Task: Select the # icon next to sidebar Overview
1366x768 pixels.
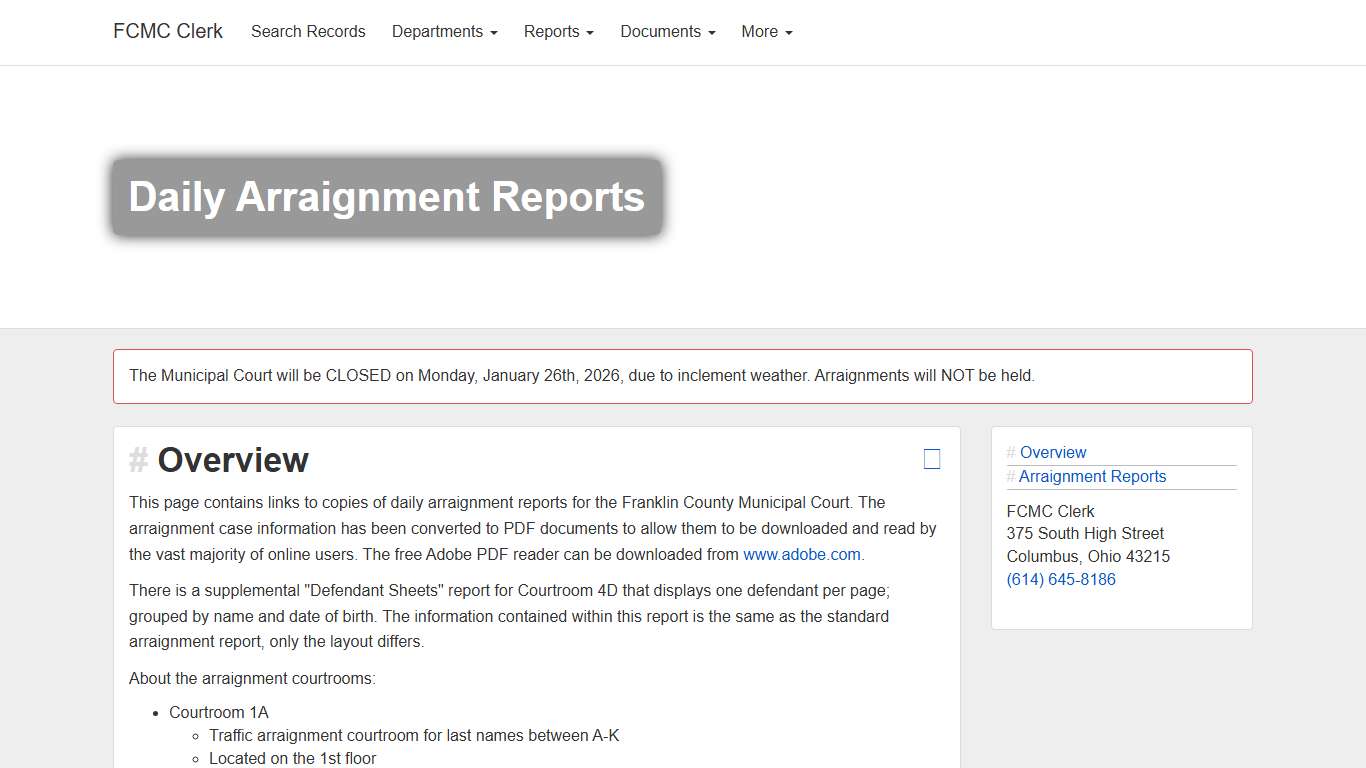Action: coord(1011,452)
